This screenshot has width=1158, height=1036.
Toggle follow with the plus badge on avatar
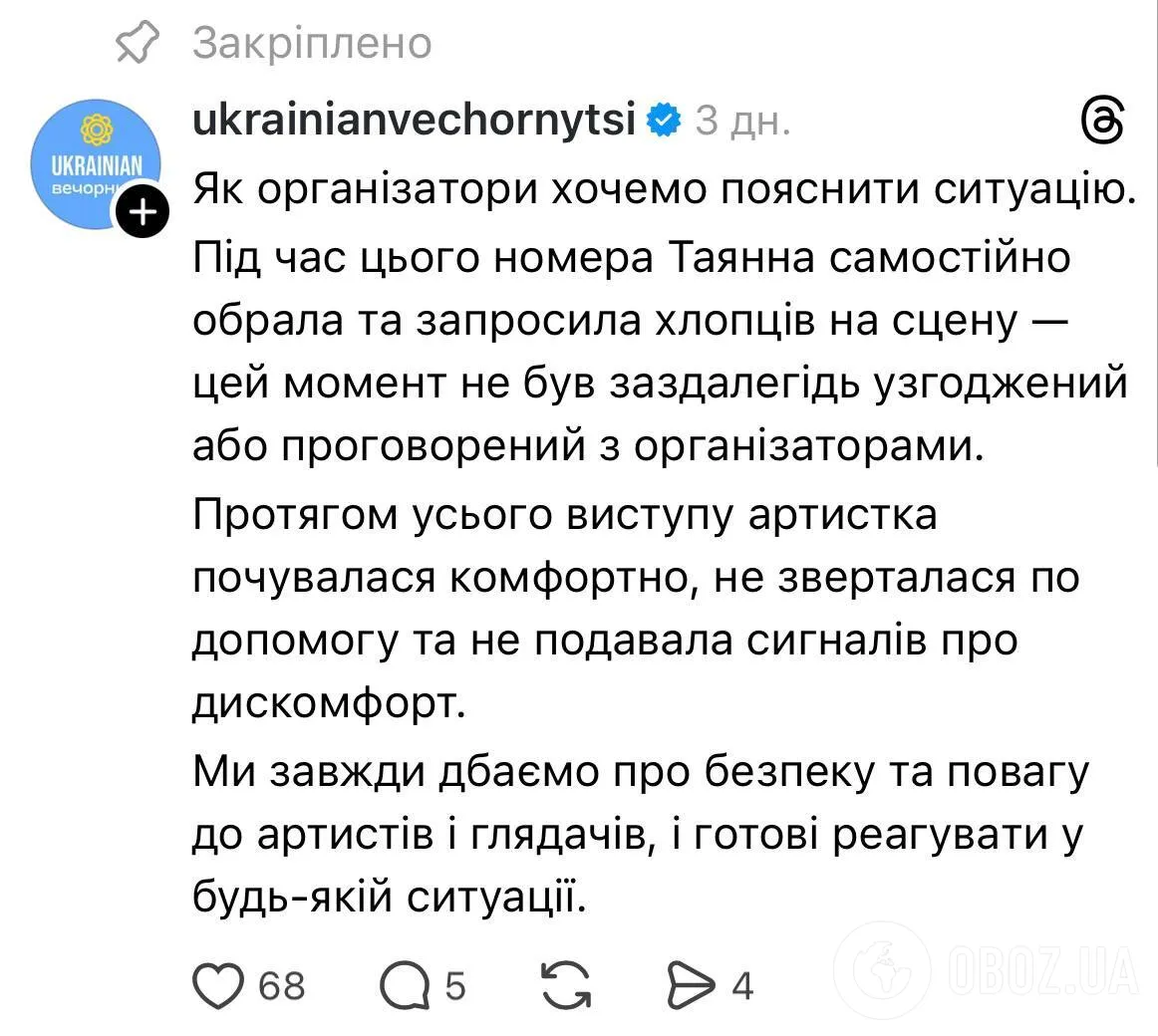click(143, 209)
